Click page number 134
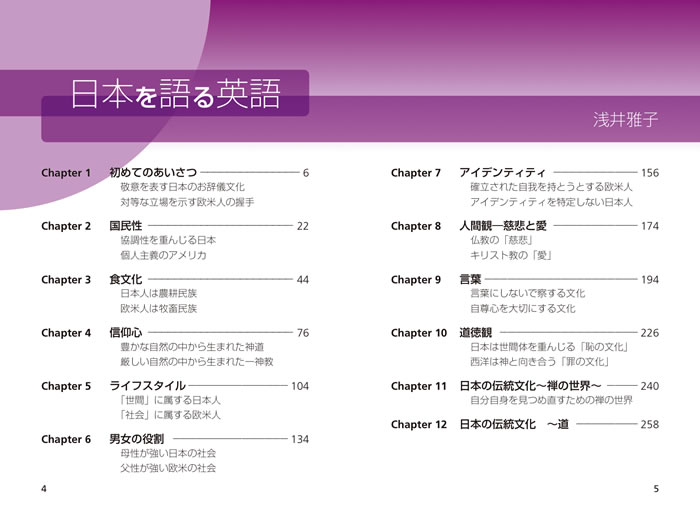This screenshot has height=514, width=700. pyautogui.click(x=300, y=439)
